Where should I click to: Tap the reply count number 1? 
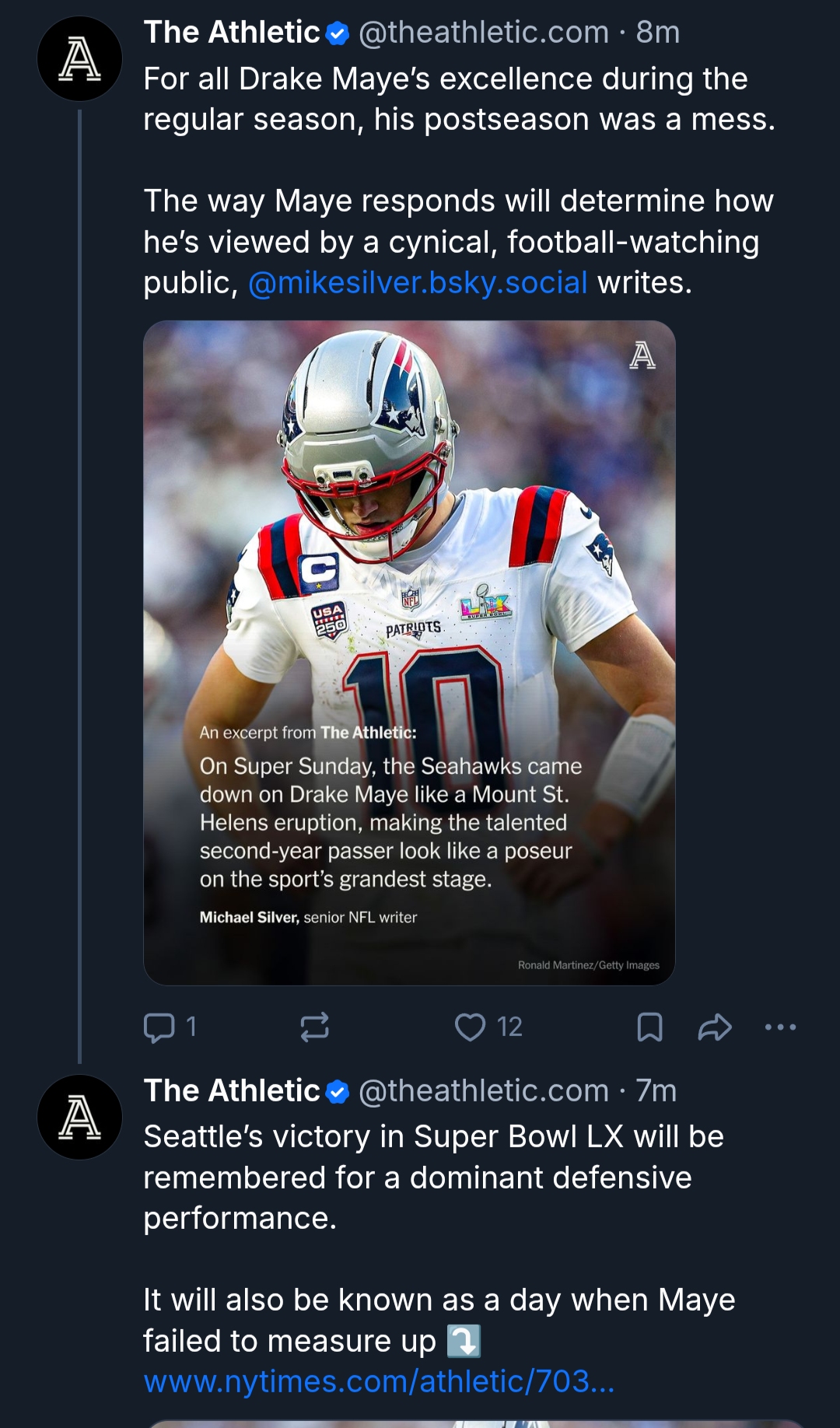(191, 1027)
